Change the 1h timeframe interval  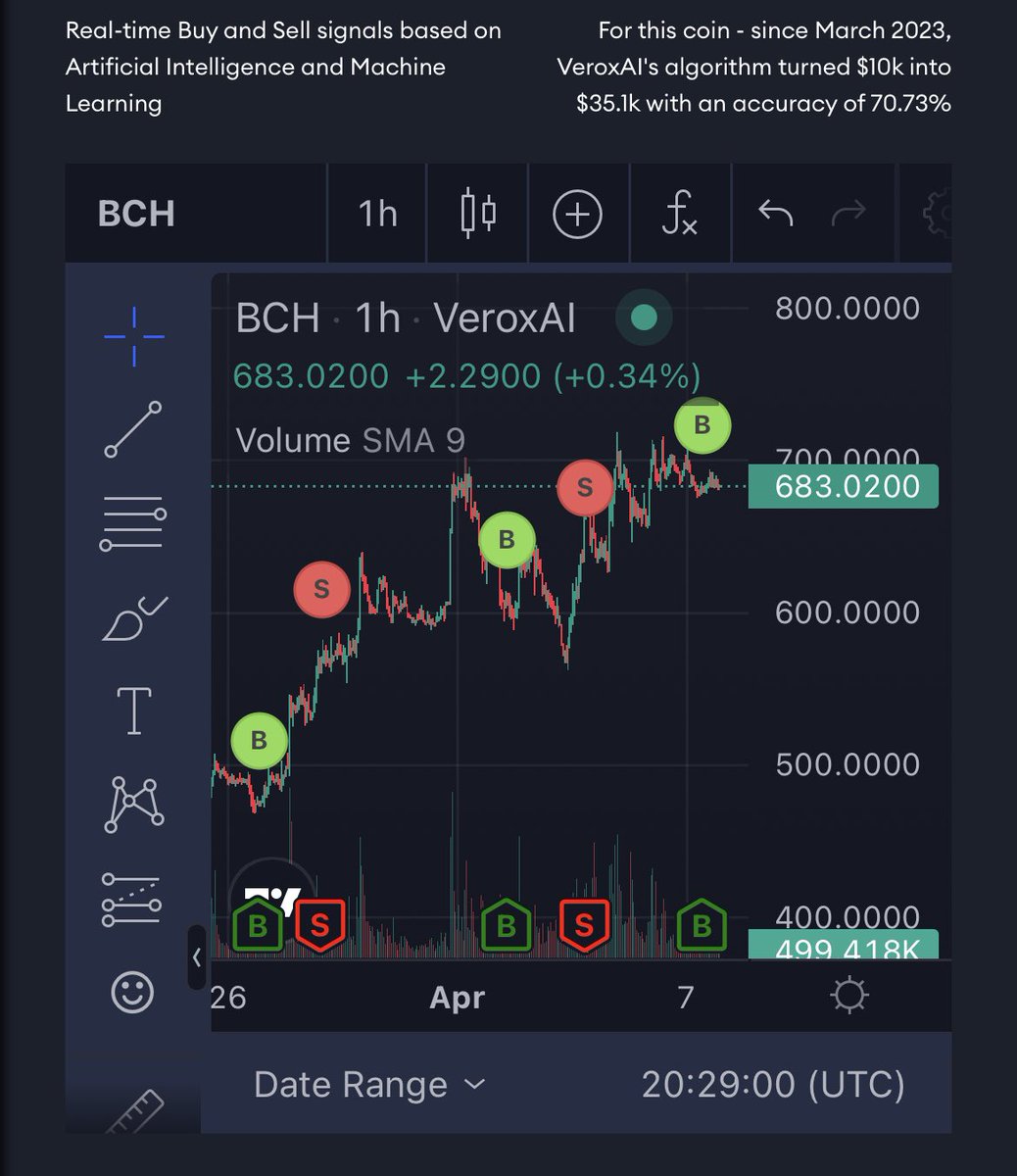377,214
